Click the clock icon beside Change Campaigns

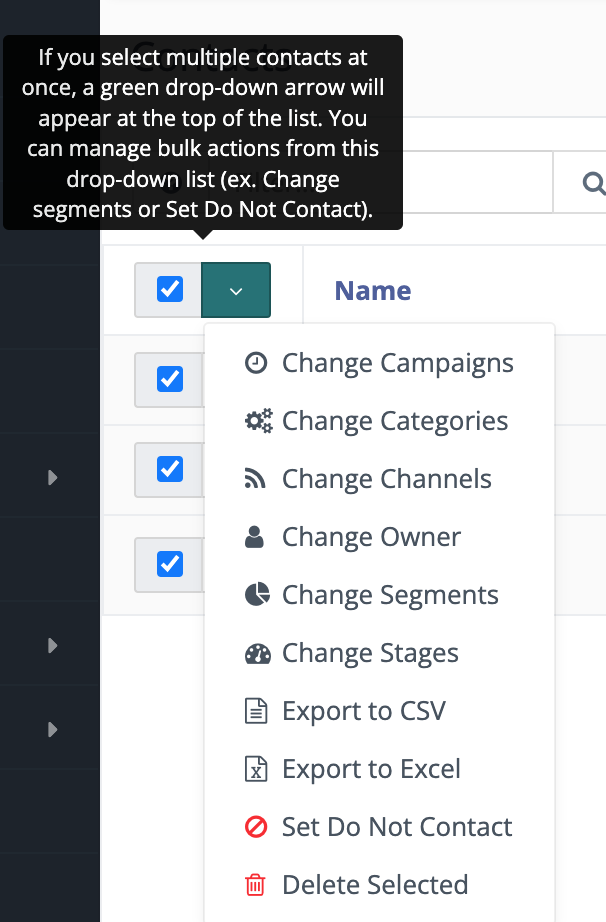(x=256, y=363)
